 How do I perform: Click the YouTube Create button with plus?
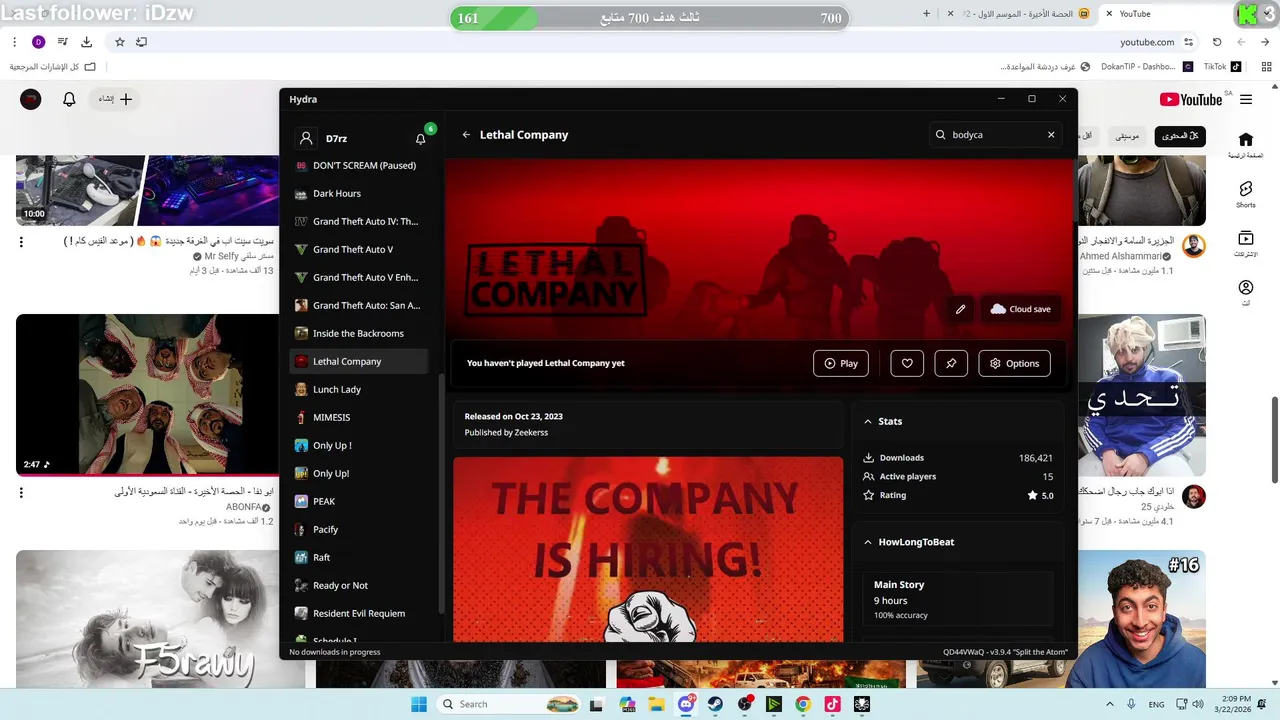click(115, 99)
